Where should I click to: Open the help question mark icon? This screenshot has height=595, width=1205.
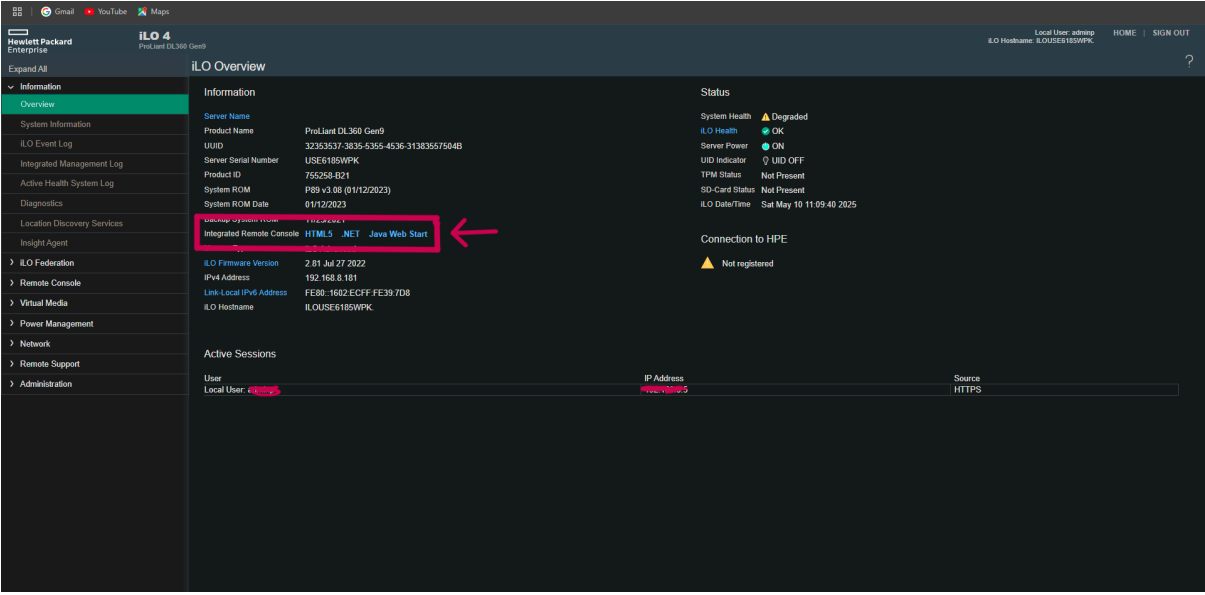[1189, 61]
